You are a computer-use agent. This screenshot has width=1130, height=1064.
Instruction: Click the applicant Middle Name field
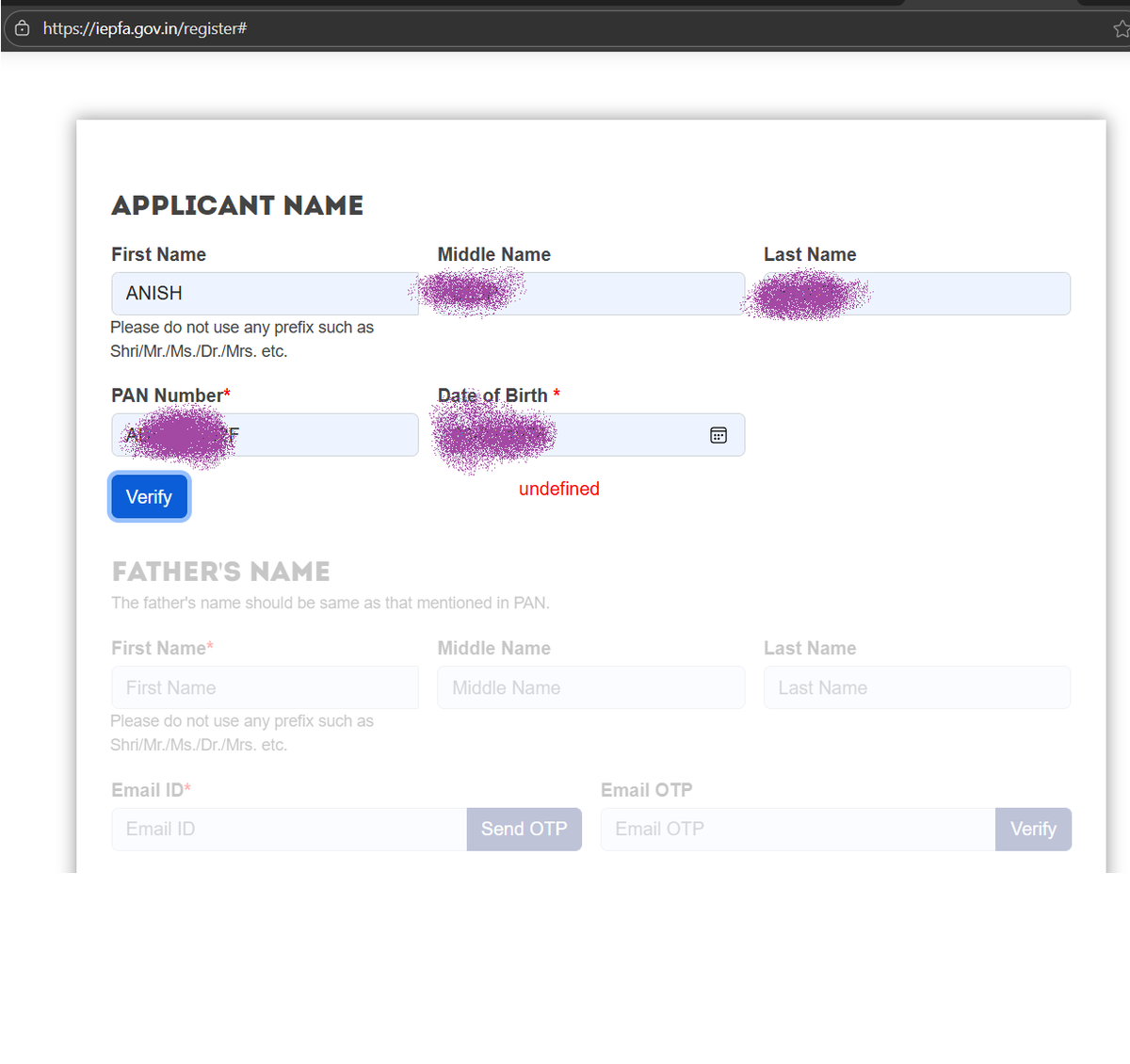[591, 294]
